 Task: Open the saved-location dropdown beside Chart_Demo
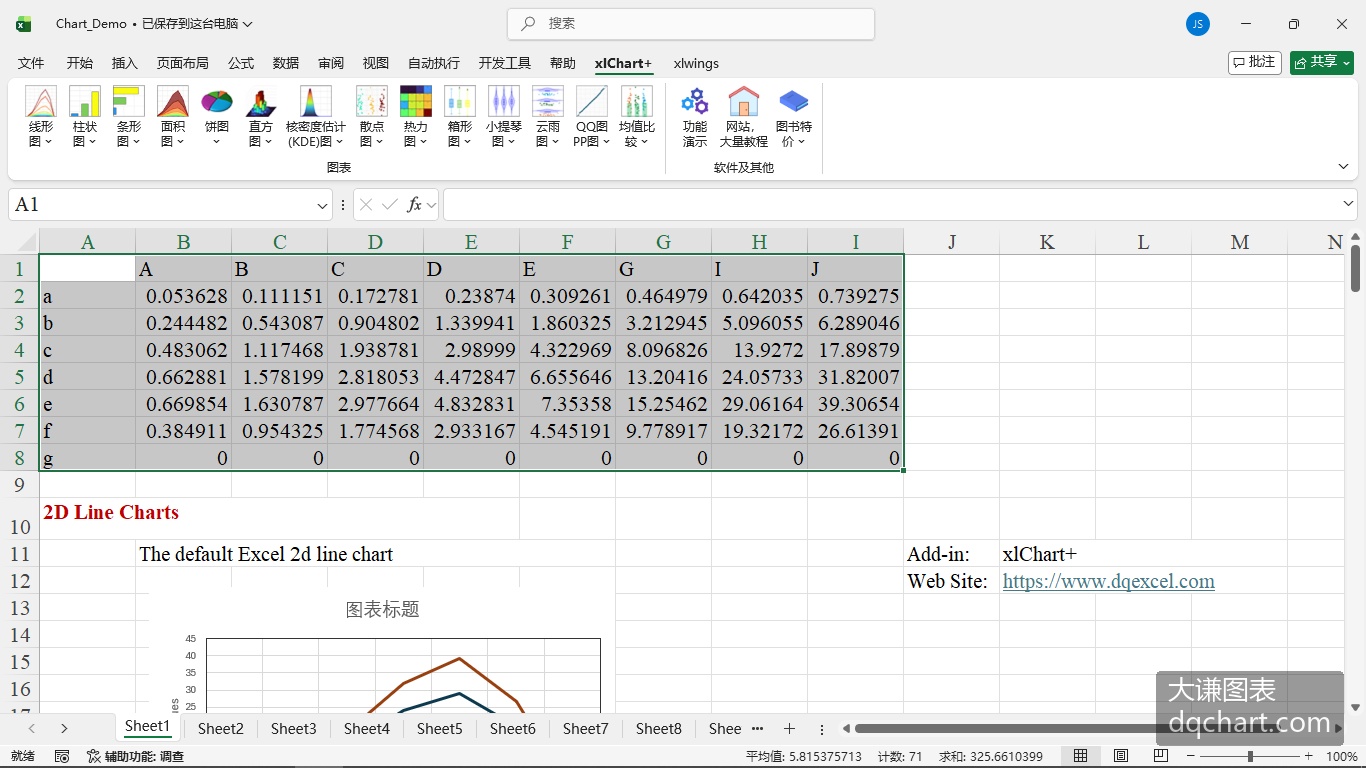[248, 24]
